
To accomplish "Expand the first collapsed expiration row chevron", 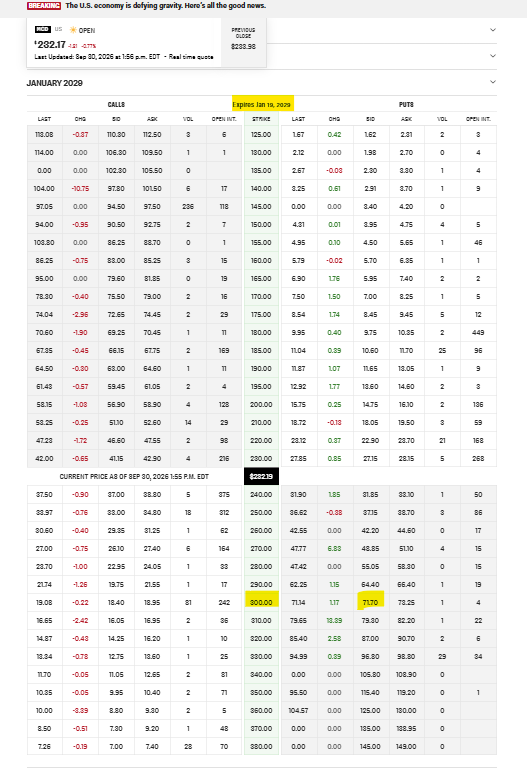I will point(493,30).
